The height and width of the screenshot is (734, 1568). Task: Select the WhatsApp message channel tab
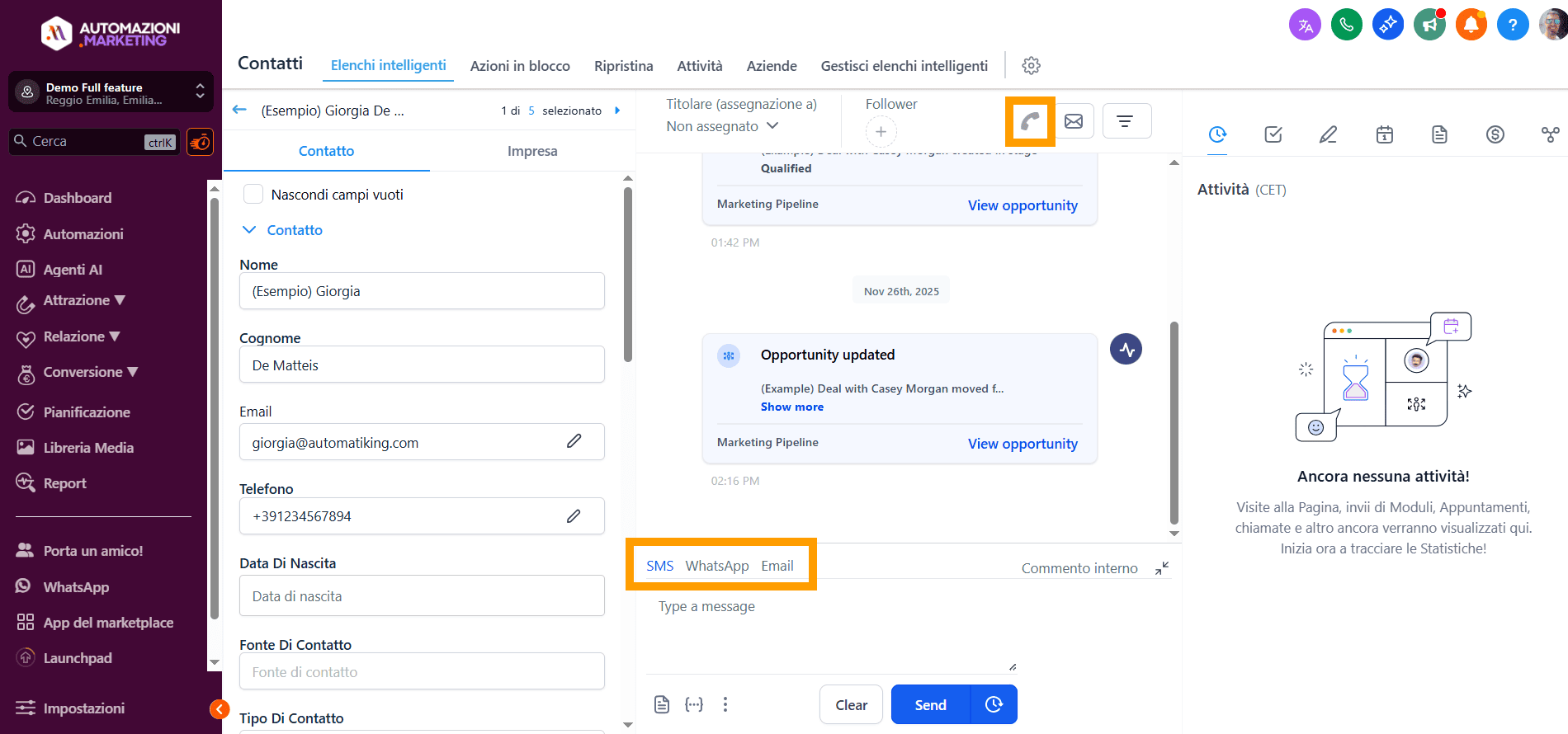(x=717, y=566)
